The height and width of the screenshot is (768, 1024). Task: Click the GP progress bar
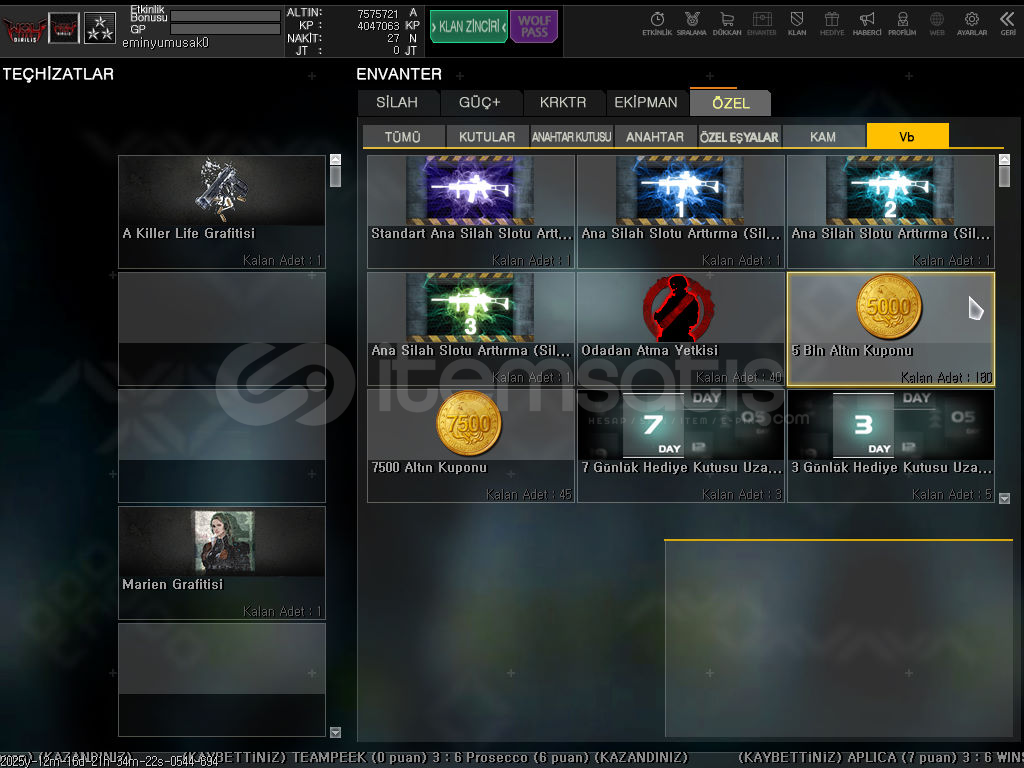225,29
